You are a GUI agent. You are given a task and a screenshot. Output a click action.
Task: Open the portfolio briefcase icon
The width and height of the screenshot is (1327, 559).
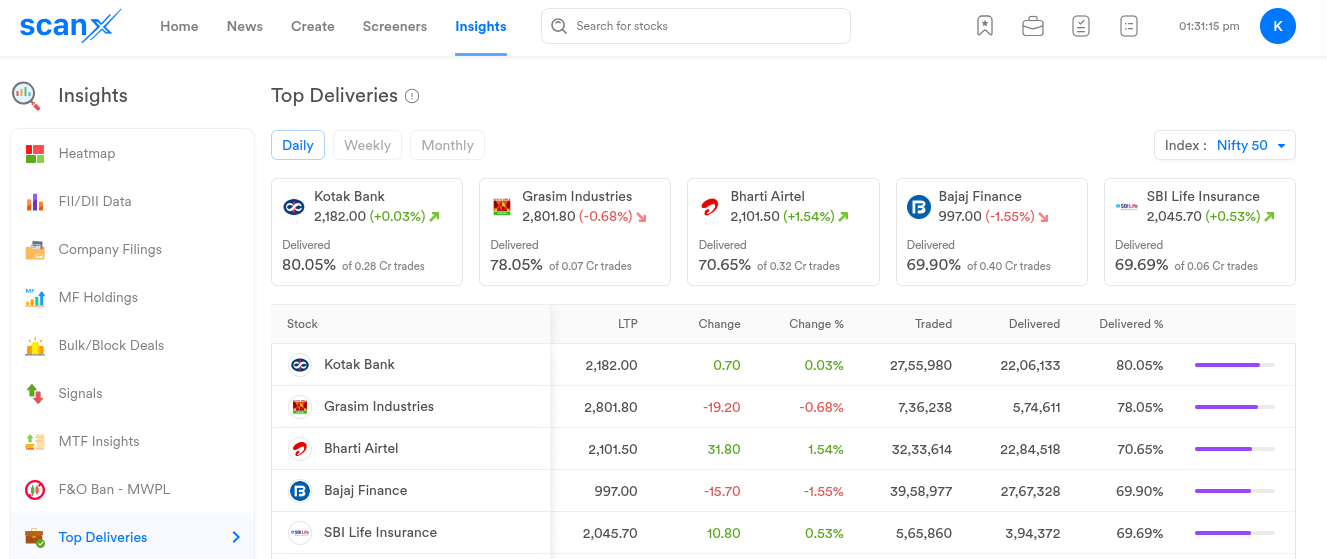point(1032,26)
